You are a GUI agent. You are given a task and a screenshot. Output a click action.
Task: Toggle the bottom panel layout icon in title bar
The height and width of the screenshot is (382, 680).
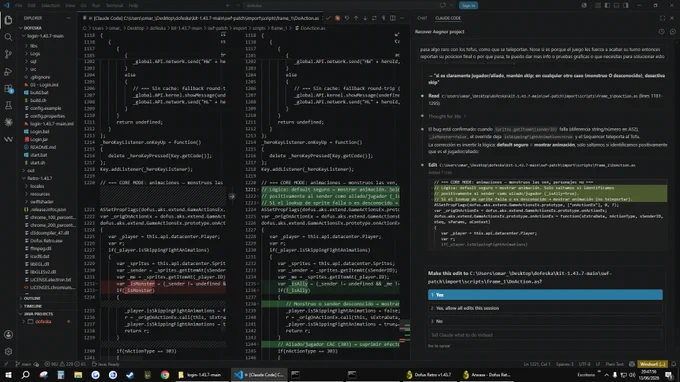(616, 6)
